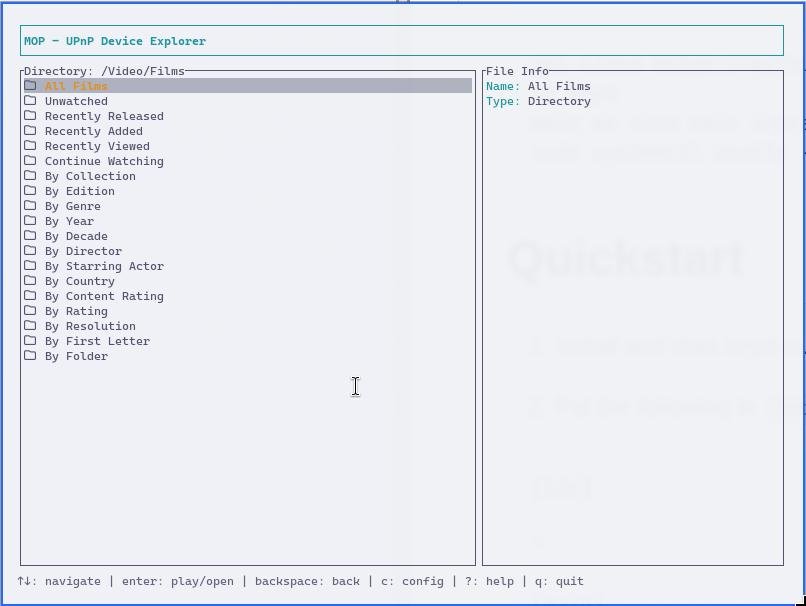Select the Recently Viewed entry
The width and height of the screenshot is (806, 606).
(x=97, y=146)
